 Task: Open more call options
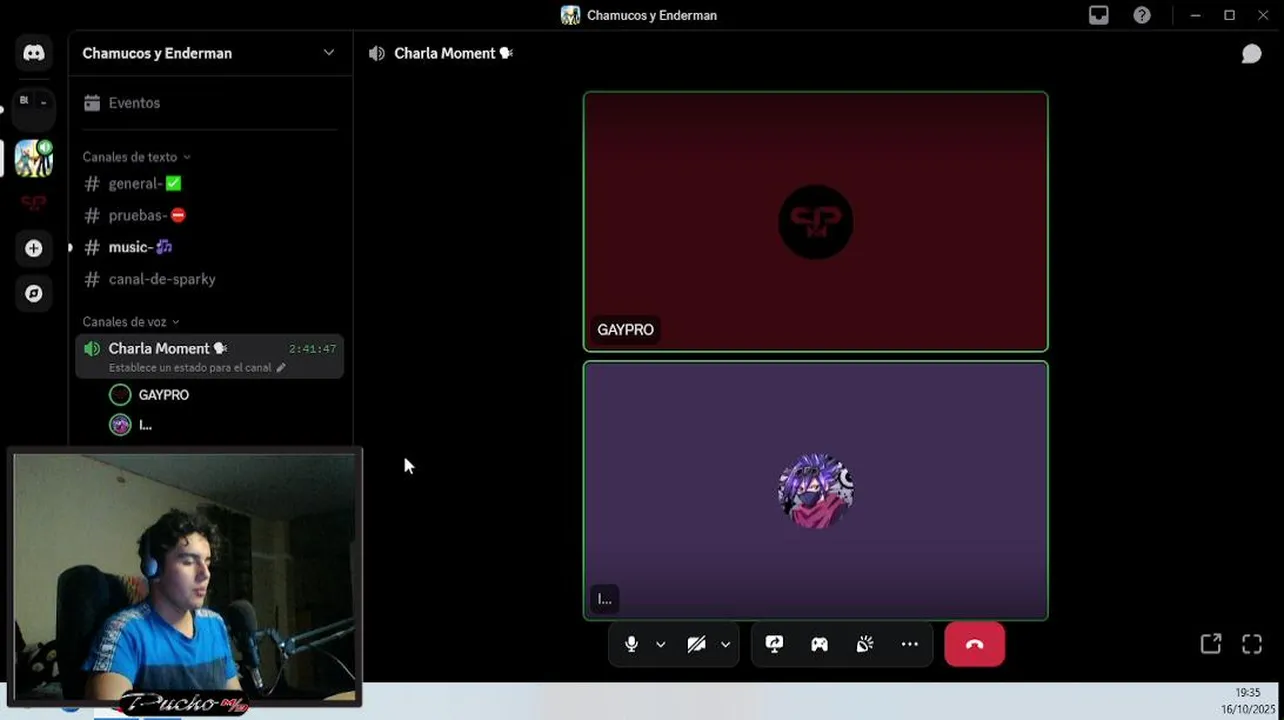[910, 644]
